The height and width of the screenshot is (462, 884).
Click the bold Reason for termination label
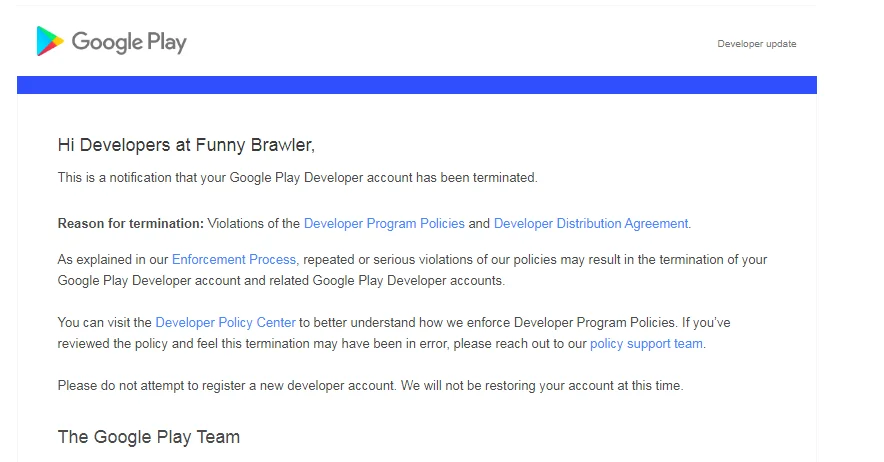click(130, 223)
